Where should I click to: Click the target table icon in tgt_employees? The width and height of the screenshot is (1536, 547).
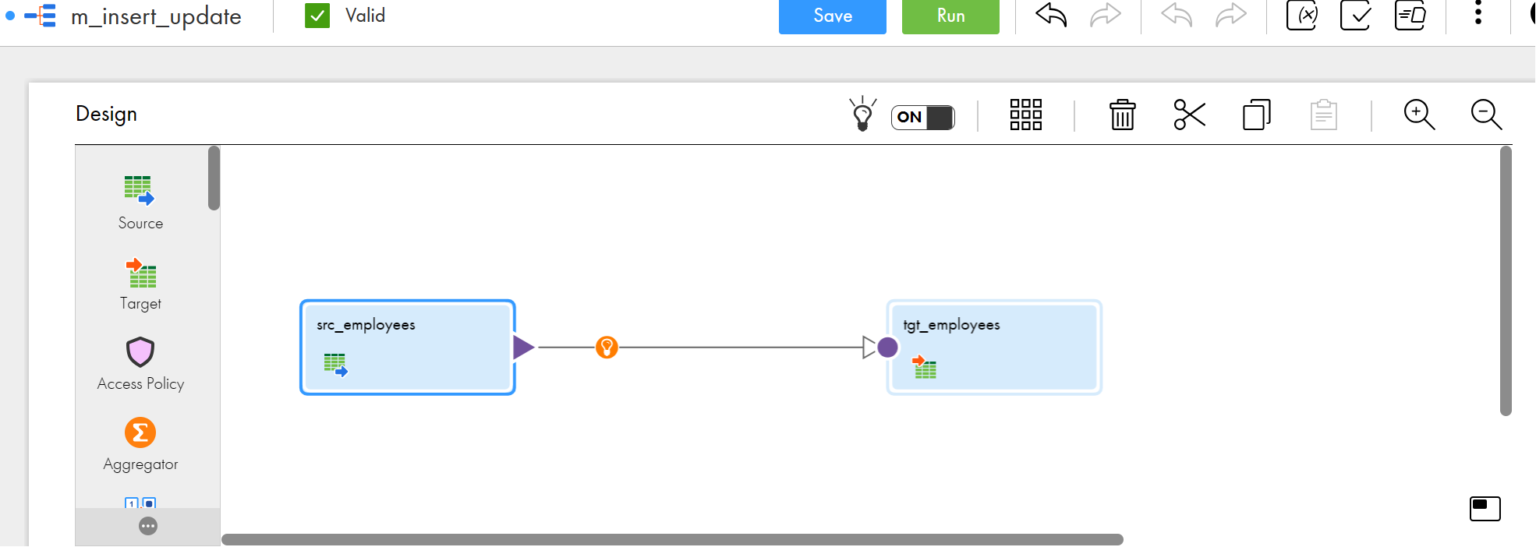pos(924,367)
